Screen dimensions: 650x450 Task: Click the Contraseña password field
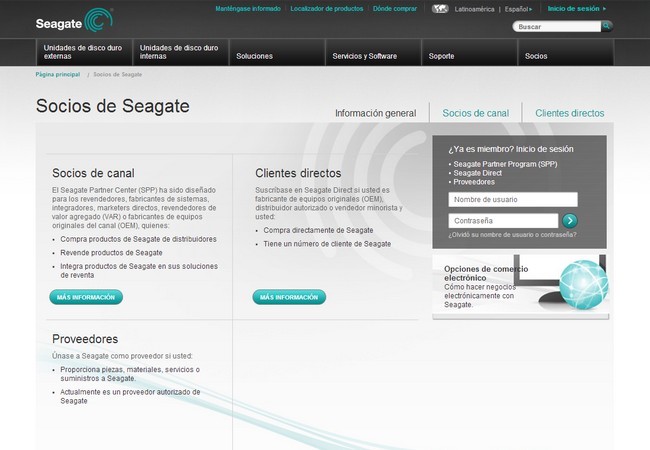(x=503, y=221)
